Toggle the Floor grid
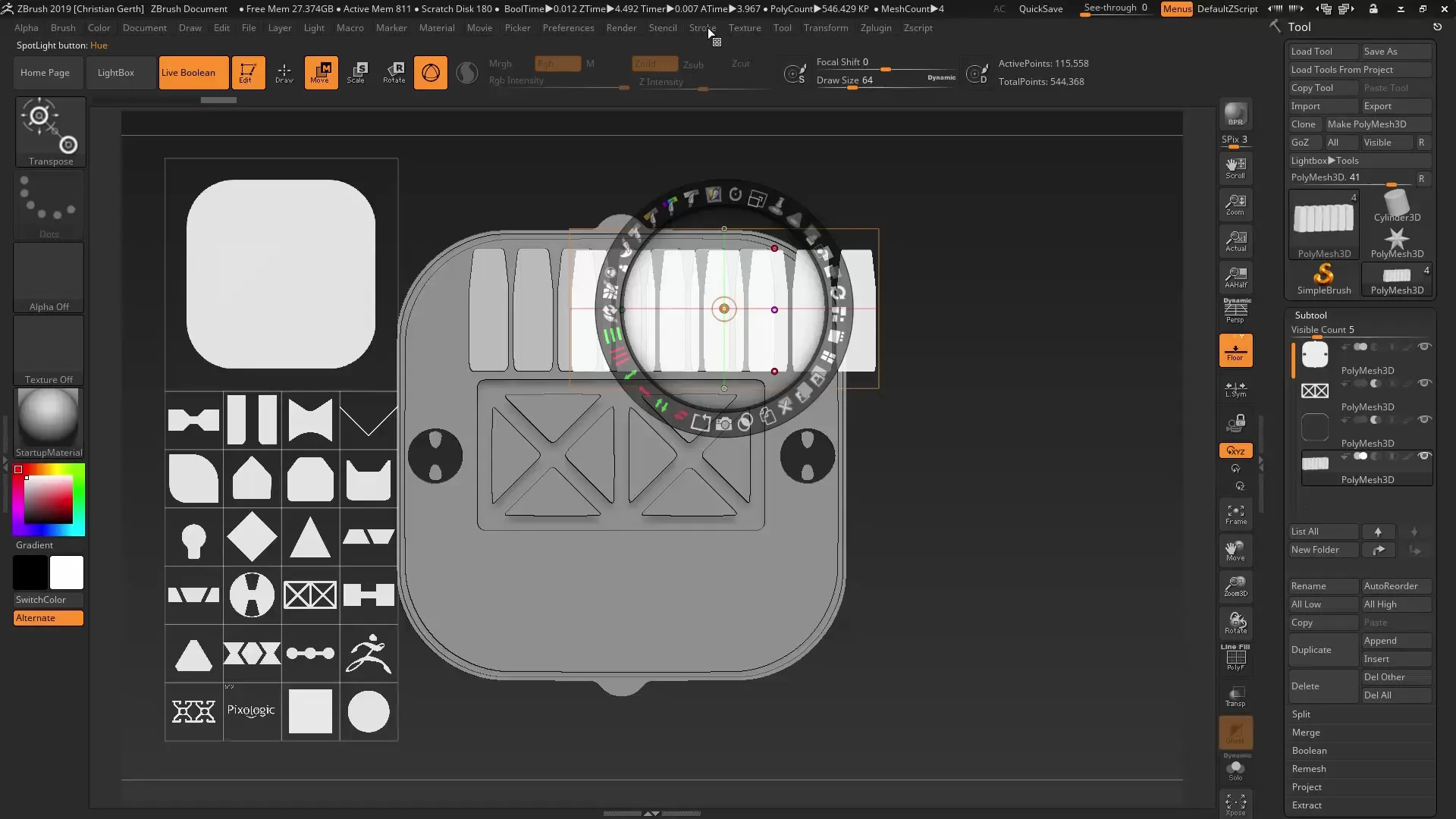 click(x=1235, y=351)
